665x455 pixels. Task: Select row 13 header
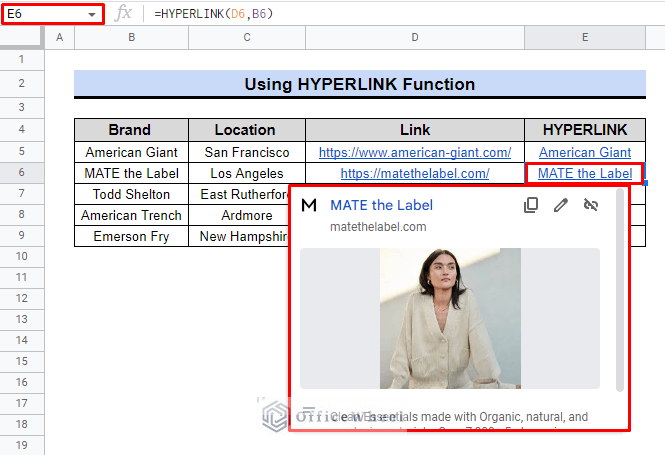[22, 320]
